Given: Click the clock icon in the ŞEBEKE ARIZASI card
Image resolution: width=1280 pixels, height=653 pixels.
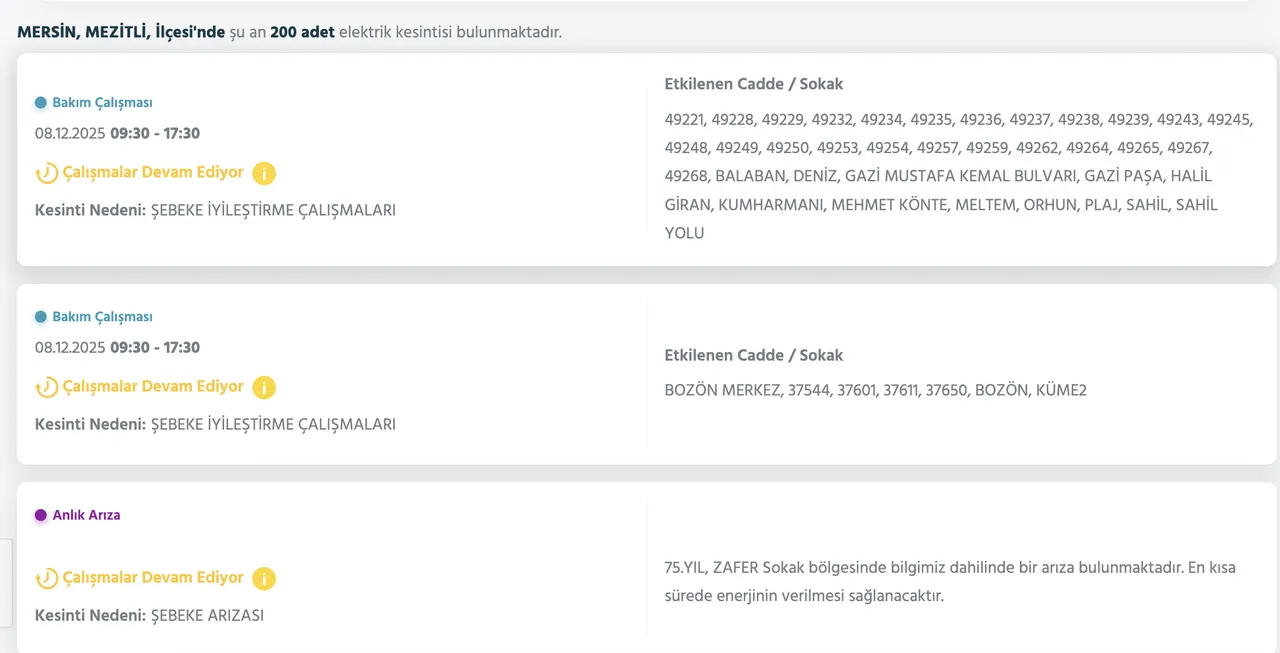Looking at the screenshot, I should 46,579.
